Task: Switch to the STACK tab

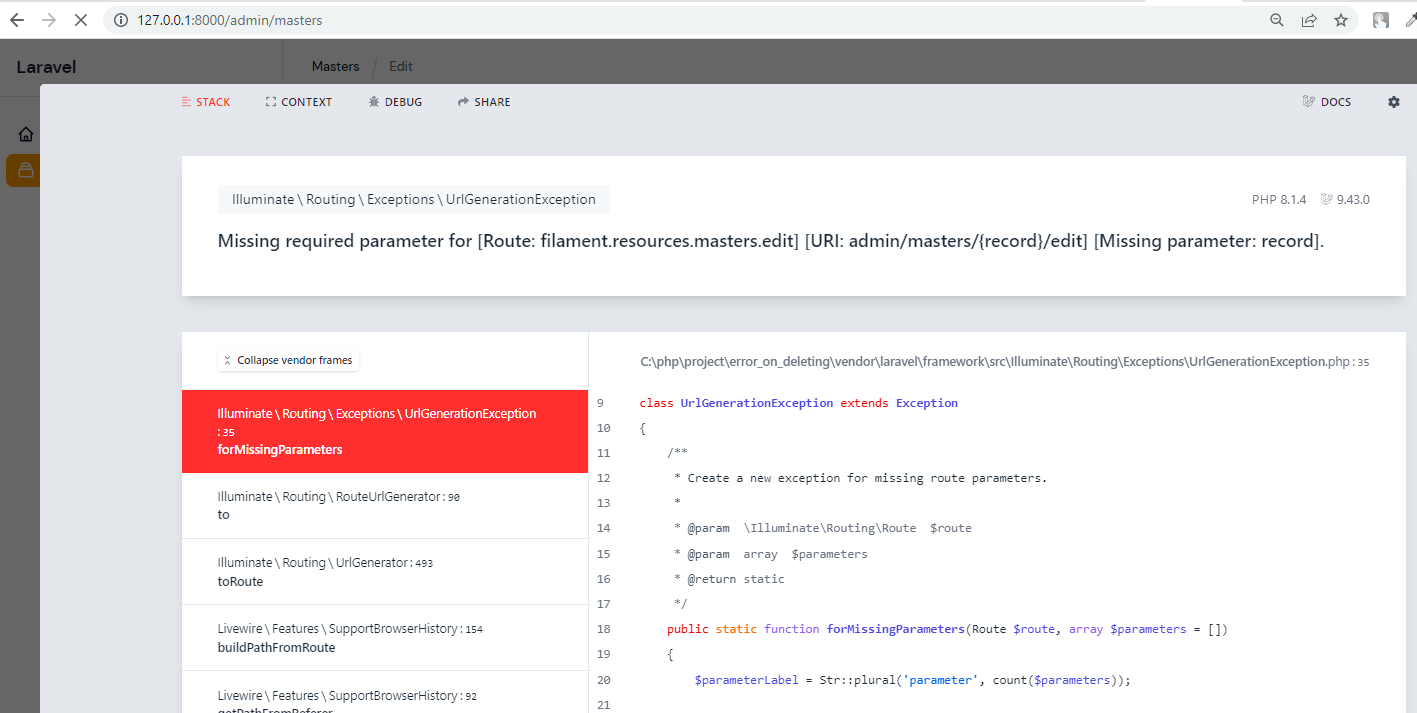Action: tap(206, 101)
